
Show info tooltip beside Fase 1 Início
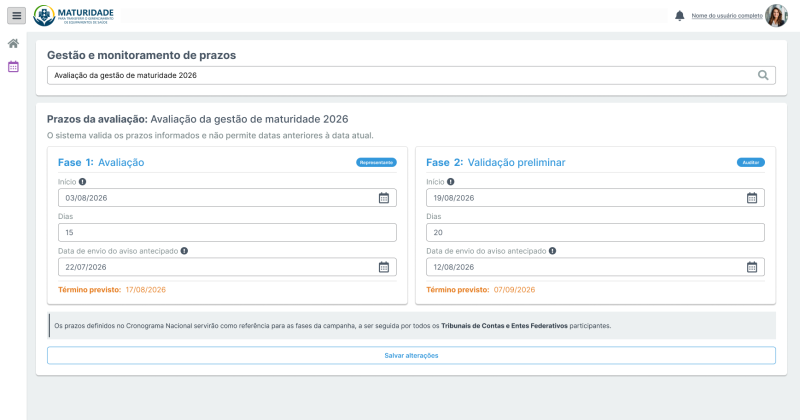pos(83,182)
